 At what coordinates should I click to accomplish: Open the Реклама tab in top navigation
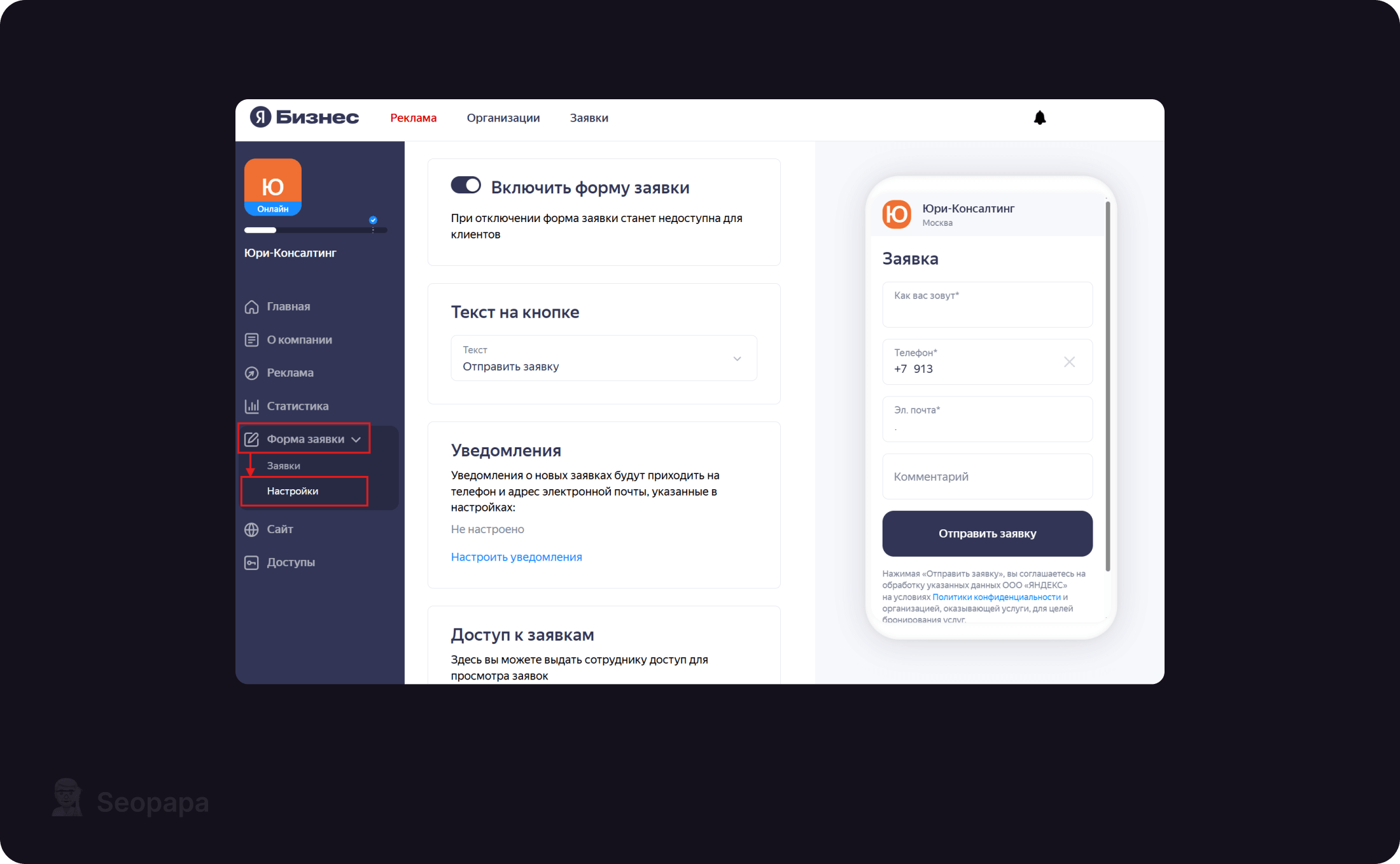point(413,118)
